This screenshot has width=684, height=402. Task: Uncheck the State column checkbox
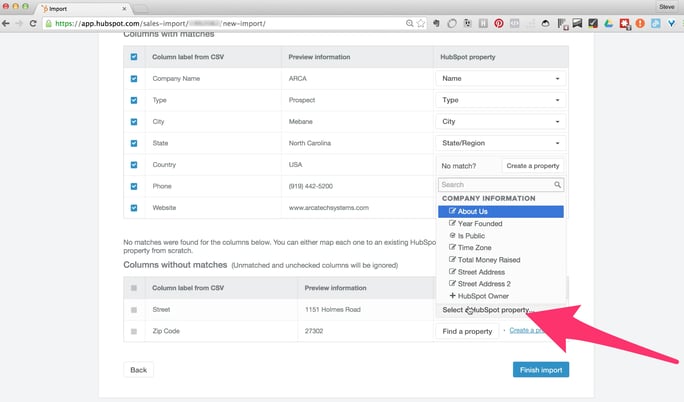[134, 143]
